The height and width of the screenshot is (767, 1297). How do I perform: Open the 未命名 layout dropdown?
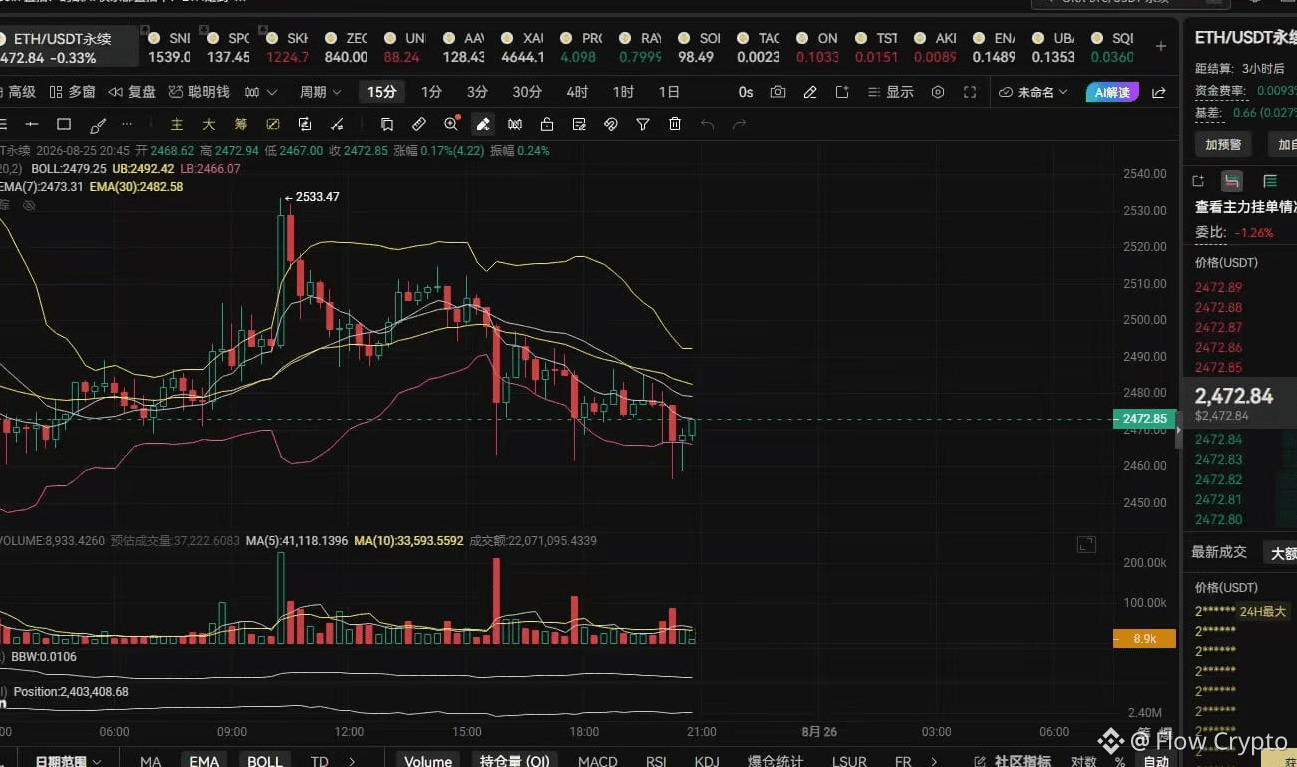[x=1034, y=92]
